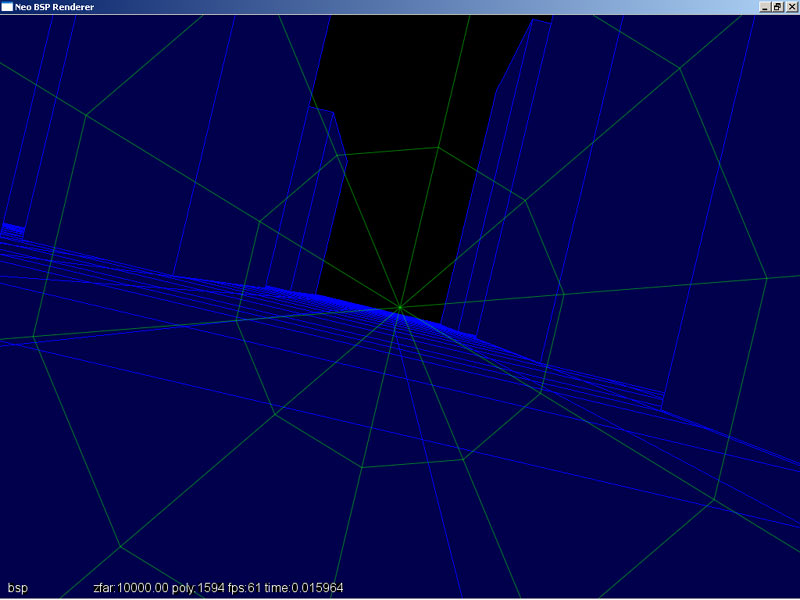This screenshot has width=800, height=600.
Task: Click the 'fps:61' readout
Action: (244, 588)
